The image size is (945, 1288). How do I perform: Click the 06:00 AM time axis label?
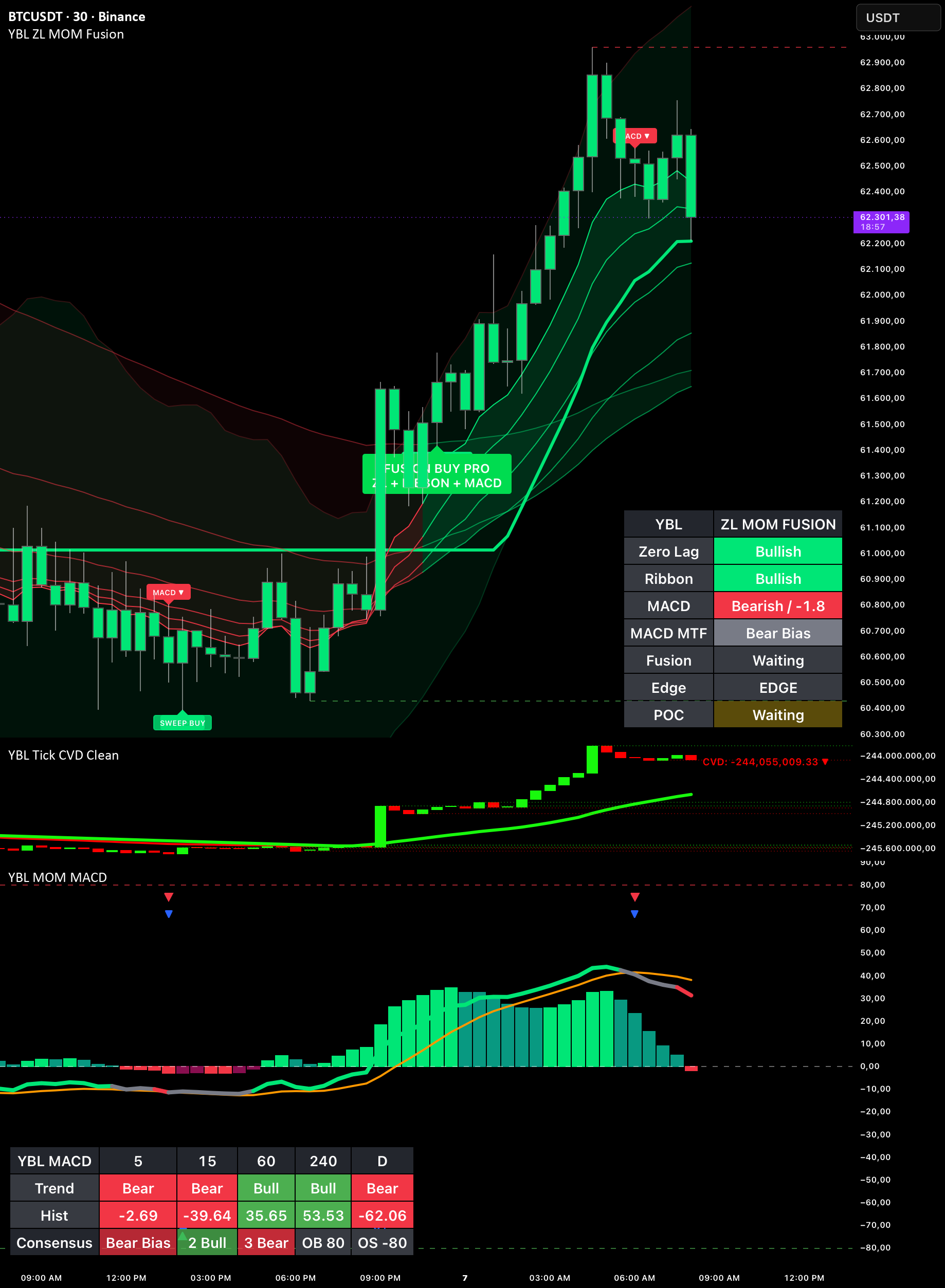(x=634, y=1278)
